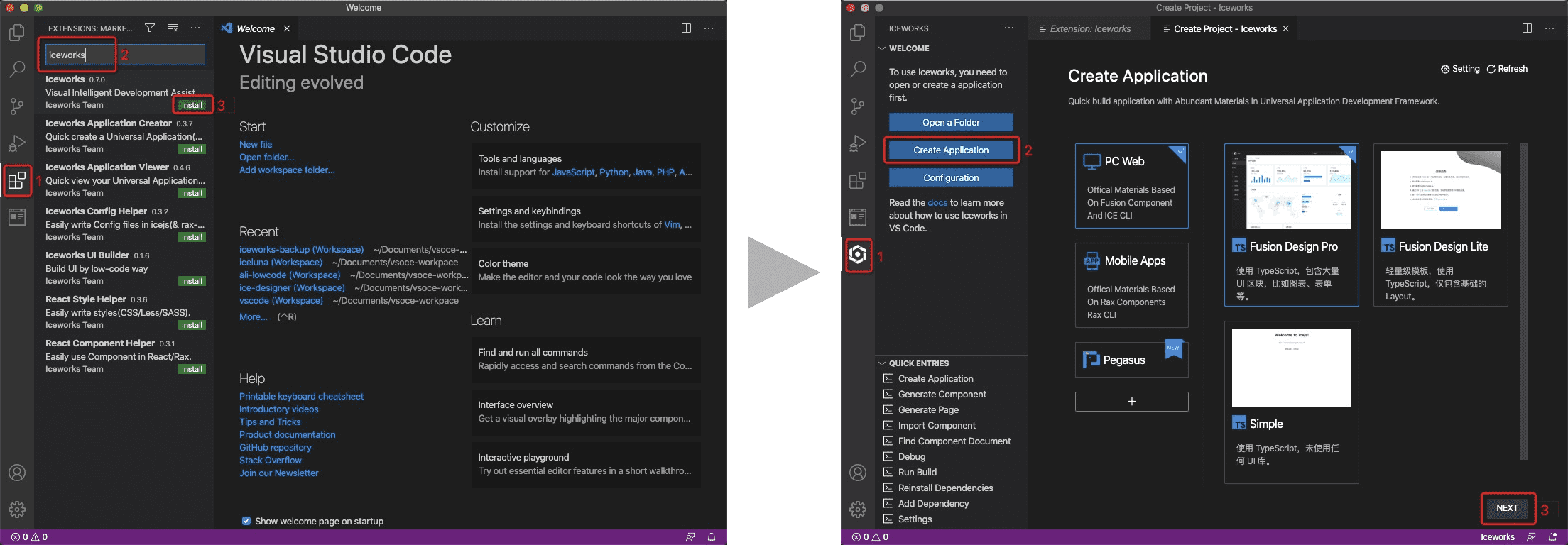
Task: Open Extensions panel more actions ellipsis
Action: click(x=195, y=28)
